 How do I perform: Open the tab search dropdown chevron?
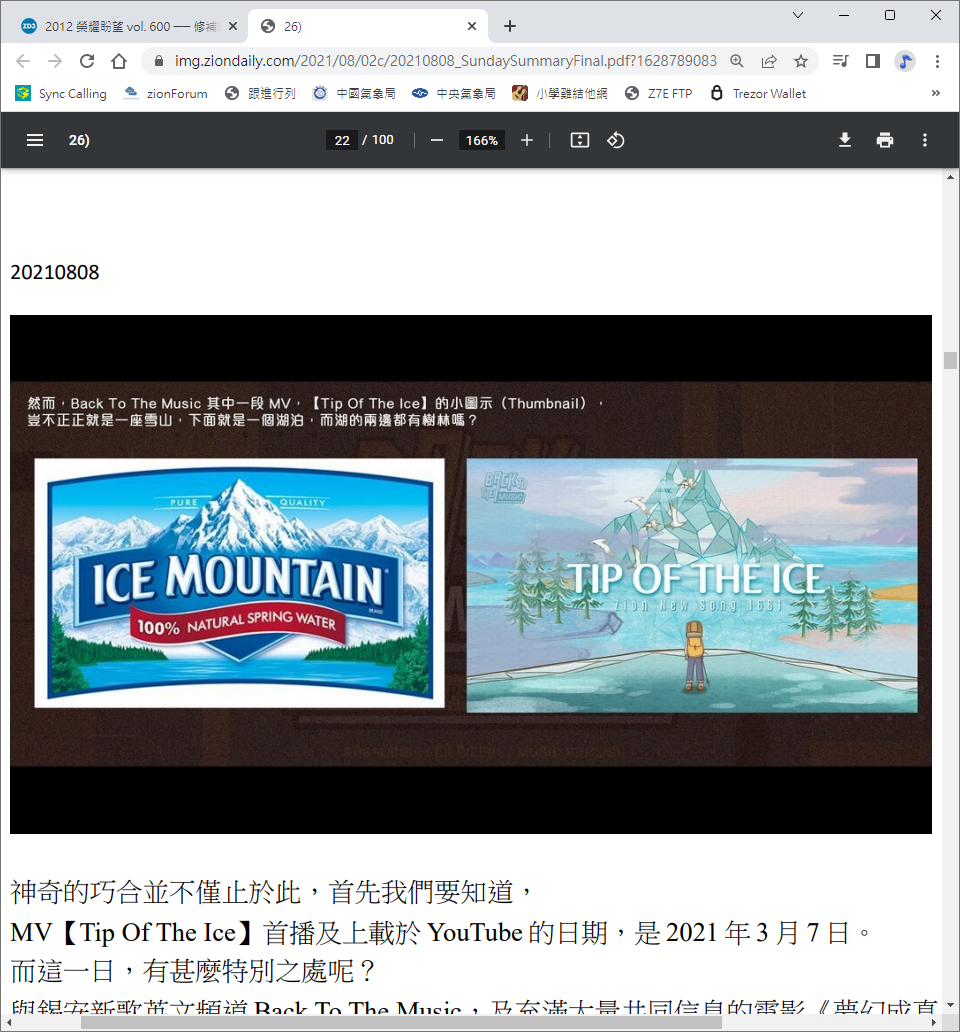coord(798,15)
